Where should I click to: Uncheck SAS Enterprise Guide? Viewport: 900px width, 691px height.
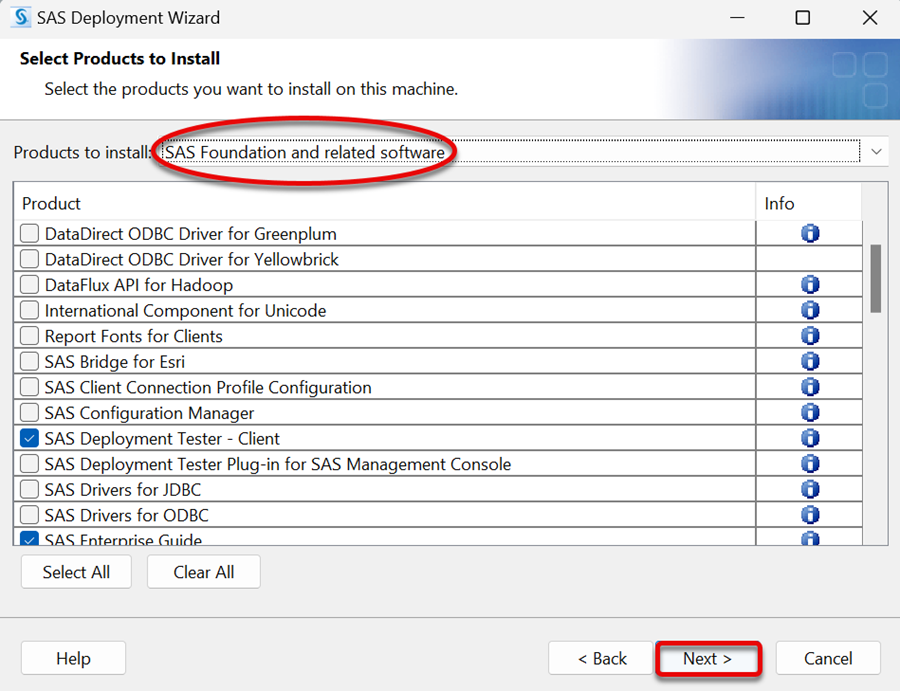[29, 538]
